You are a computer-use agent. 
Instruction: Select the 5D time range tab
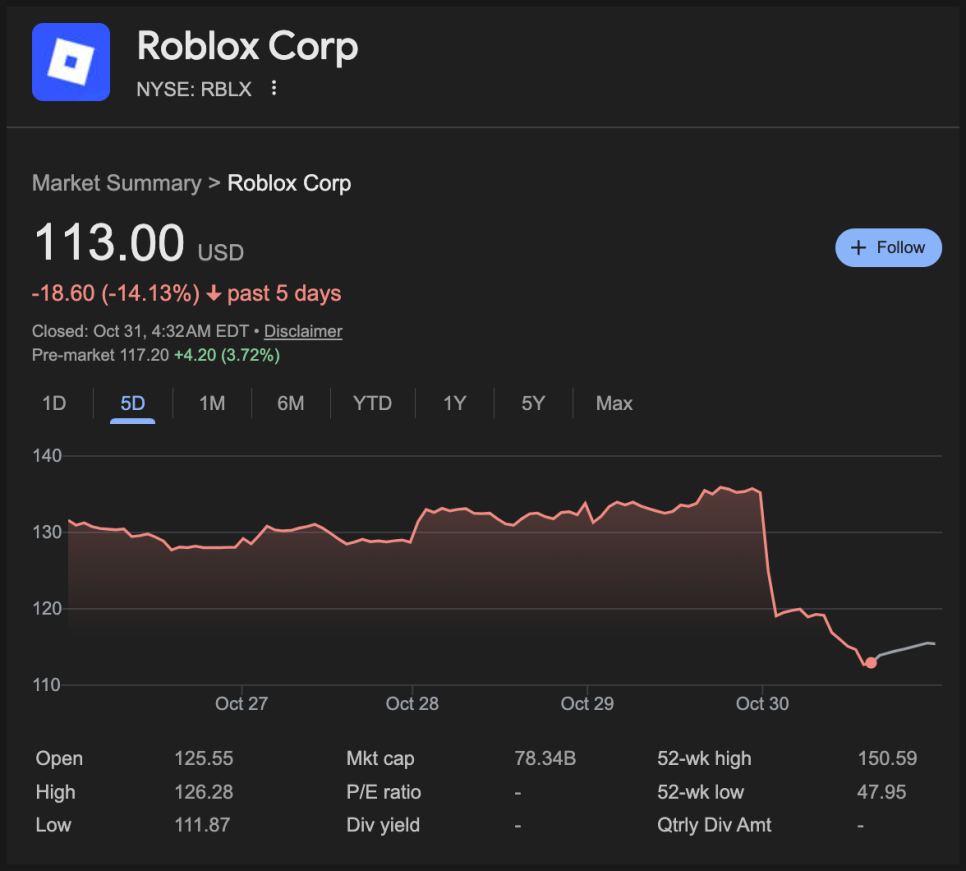pyautogui.click(x=132, y=404)
